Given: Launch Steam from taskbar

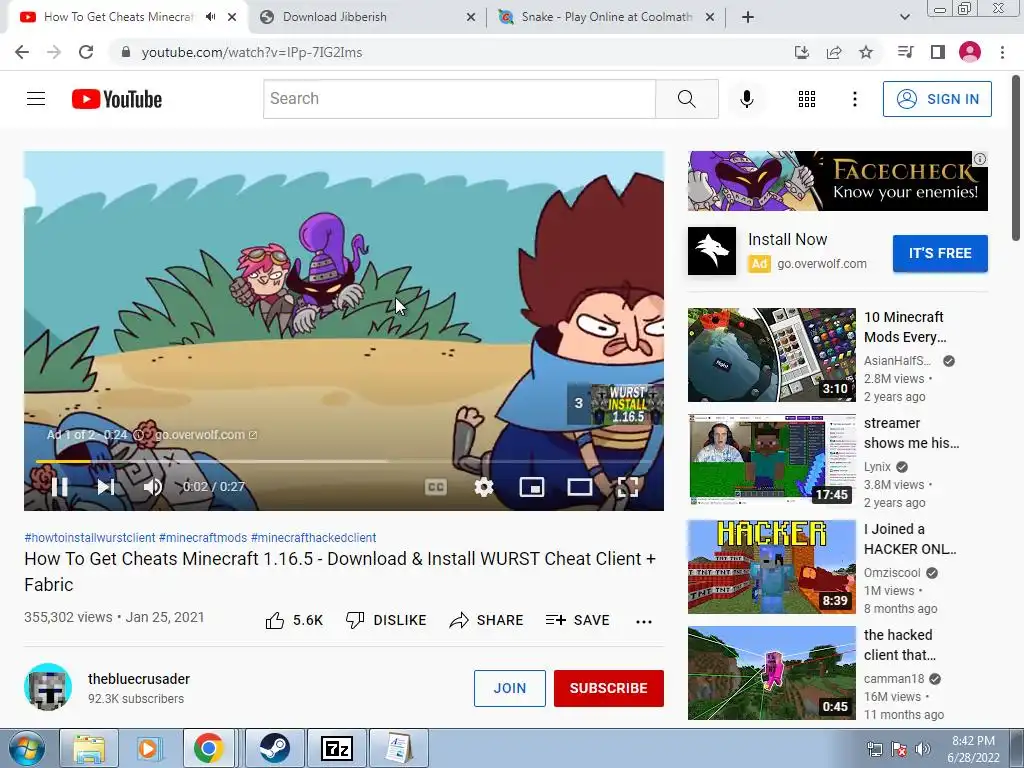Looking at the screenshot, I should [274, 748].
